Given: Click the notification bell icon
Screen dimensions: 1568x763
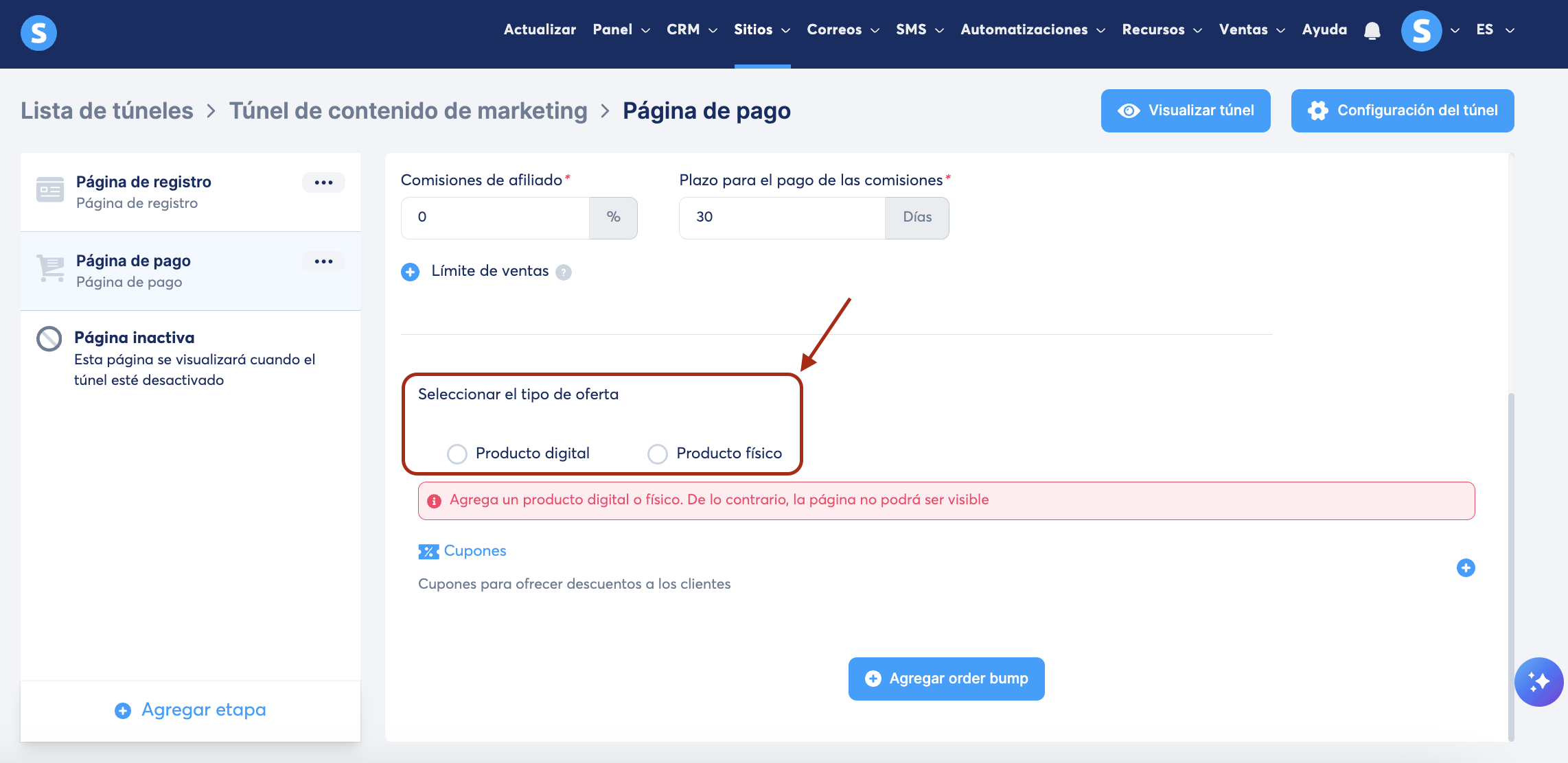Looking at the screenshot, I should click(1372, 30).
